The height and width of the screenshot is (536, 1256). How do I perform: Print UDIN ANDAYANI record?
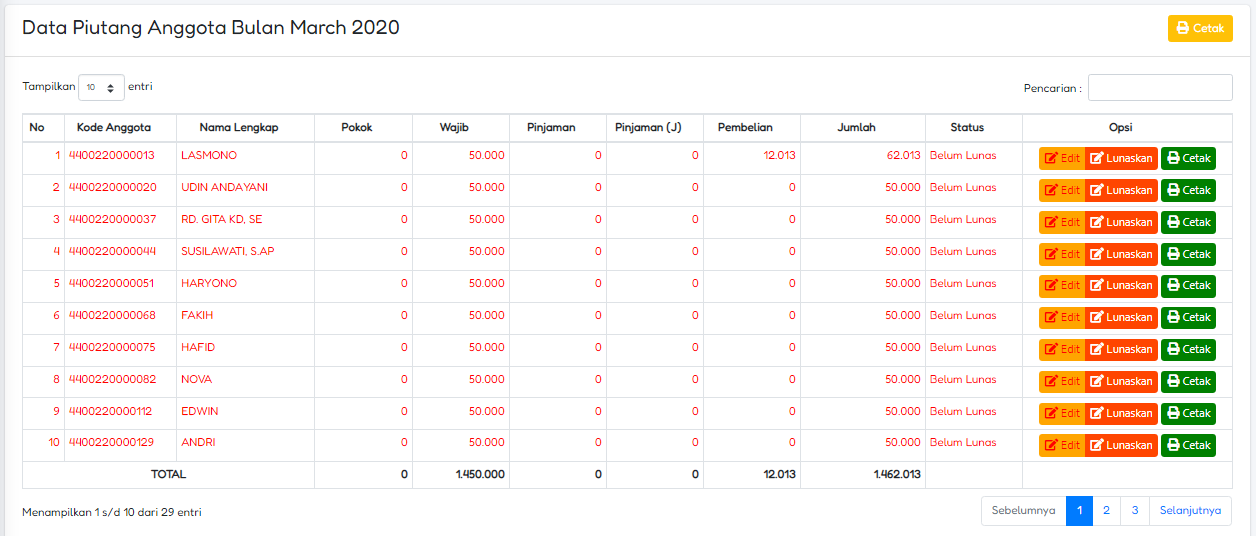click(1188, 190)
